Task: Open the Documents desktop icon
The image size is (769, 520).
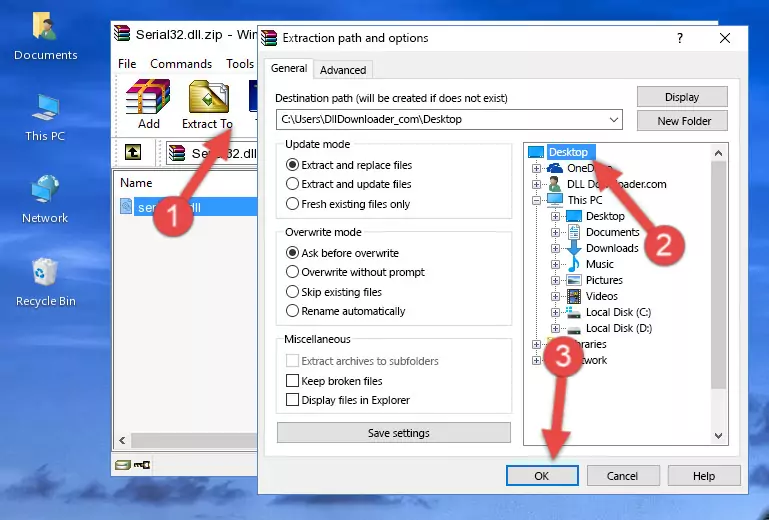Action: 45,37
